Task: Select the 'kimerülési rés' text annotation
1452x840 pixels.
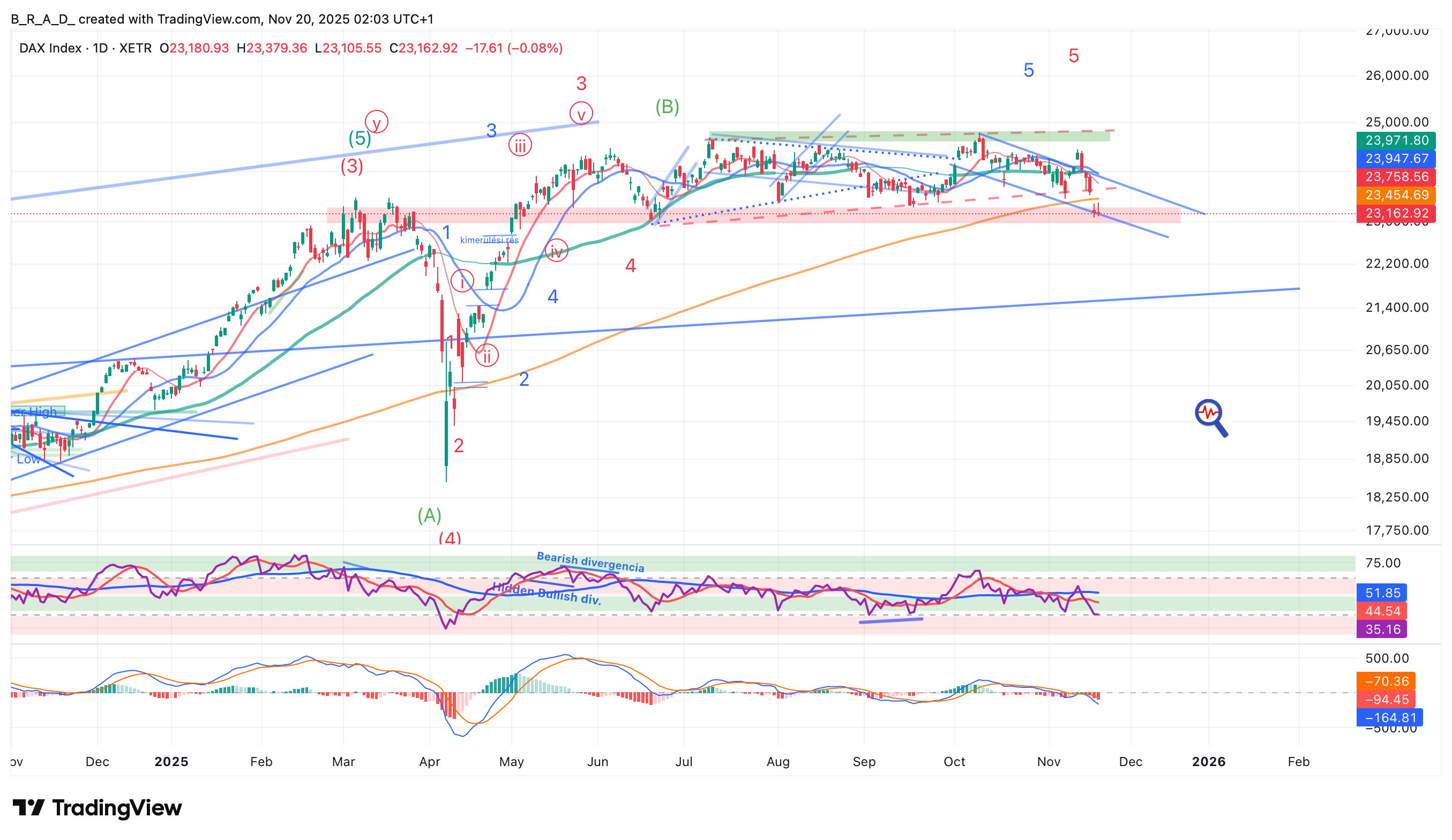Action: (489, 240)
